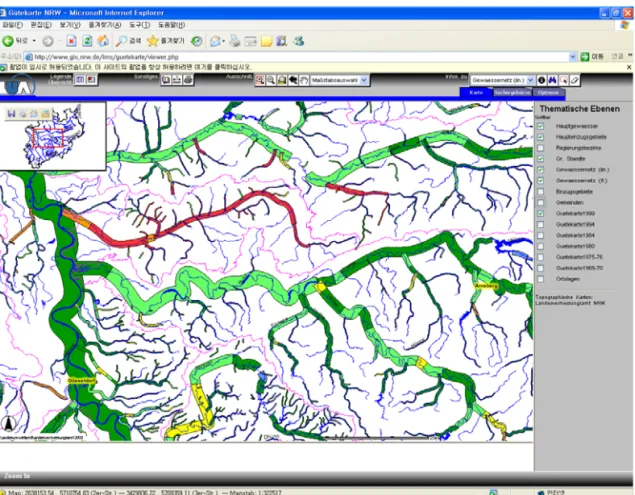Click the Arnsberg city label on map

486,286
